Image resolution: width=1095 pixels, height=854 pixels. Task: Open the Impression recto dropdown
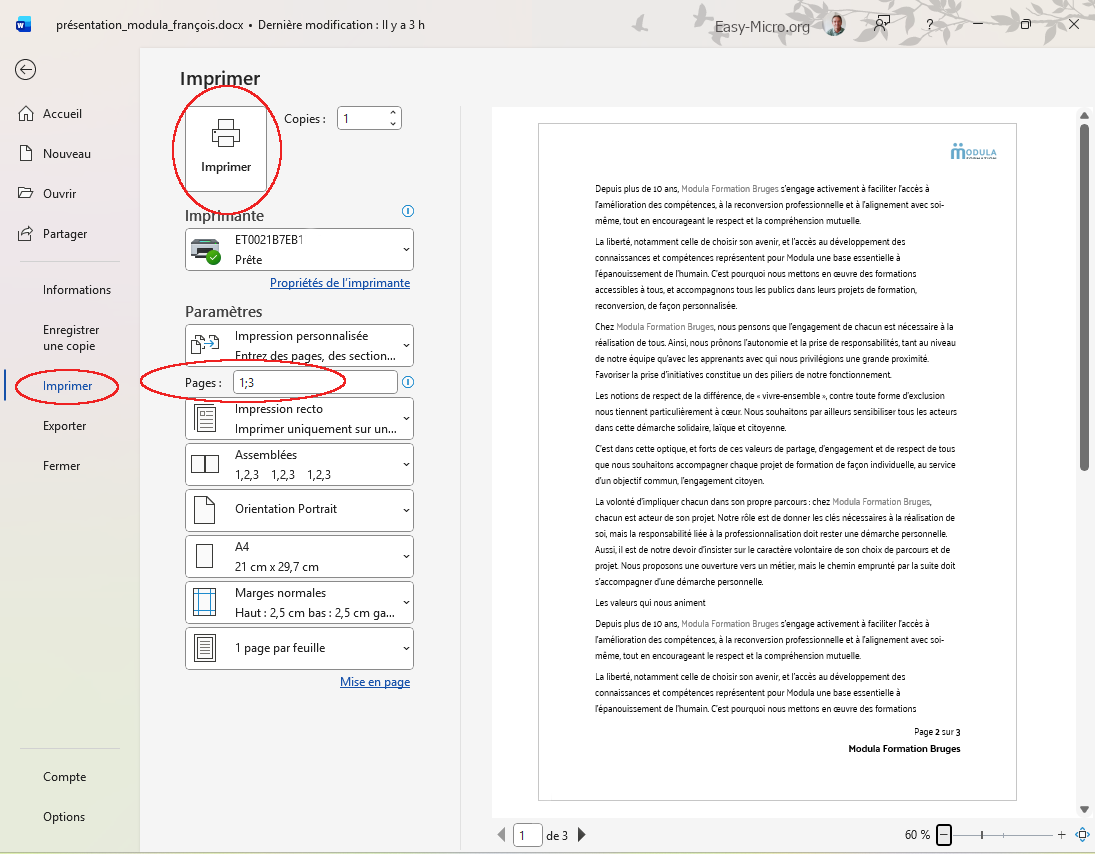pyautogui.click(x=298, y=418)
